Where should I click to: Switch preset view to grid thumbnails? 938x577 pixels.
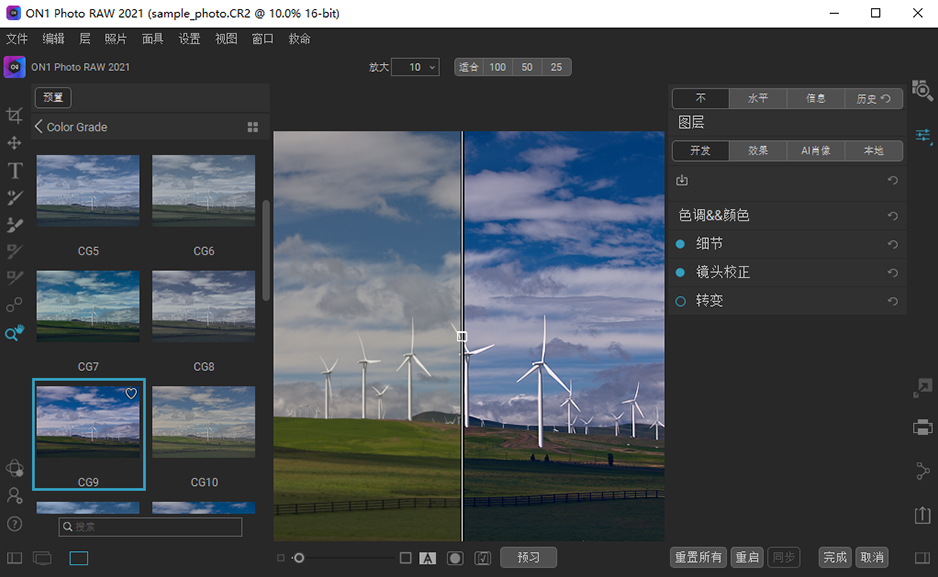click(x=253, y=127)
